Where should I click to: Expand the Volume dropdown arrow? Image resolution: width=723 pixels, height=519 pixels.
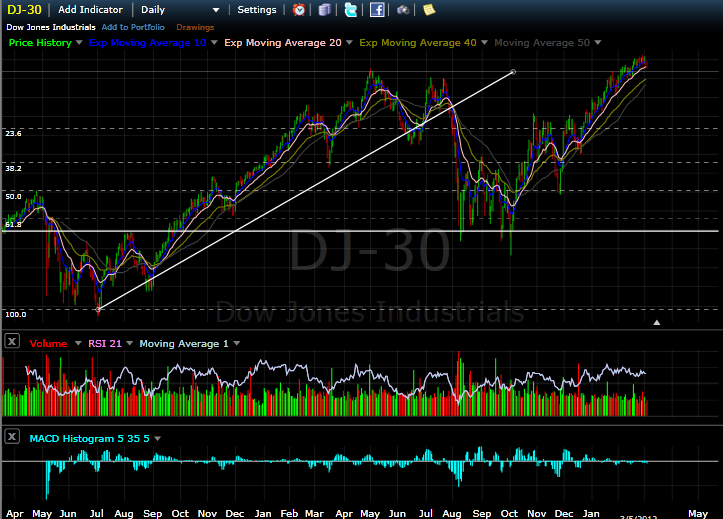point(78,343)
